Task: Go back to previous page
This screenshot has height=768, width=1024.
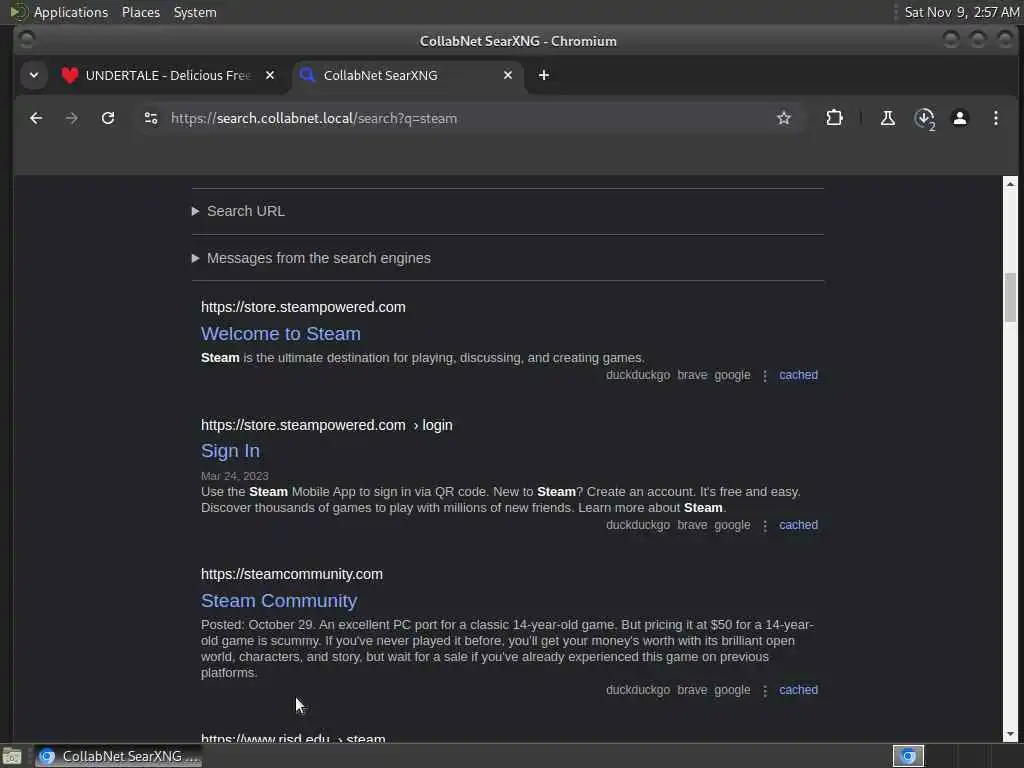Action: tap(36, 118)
